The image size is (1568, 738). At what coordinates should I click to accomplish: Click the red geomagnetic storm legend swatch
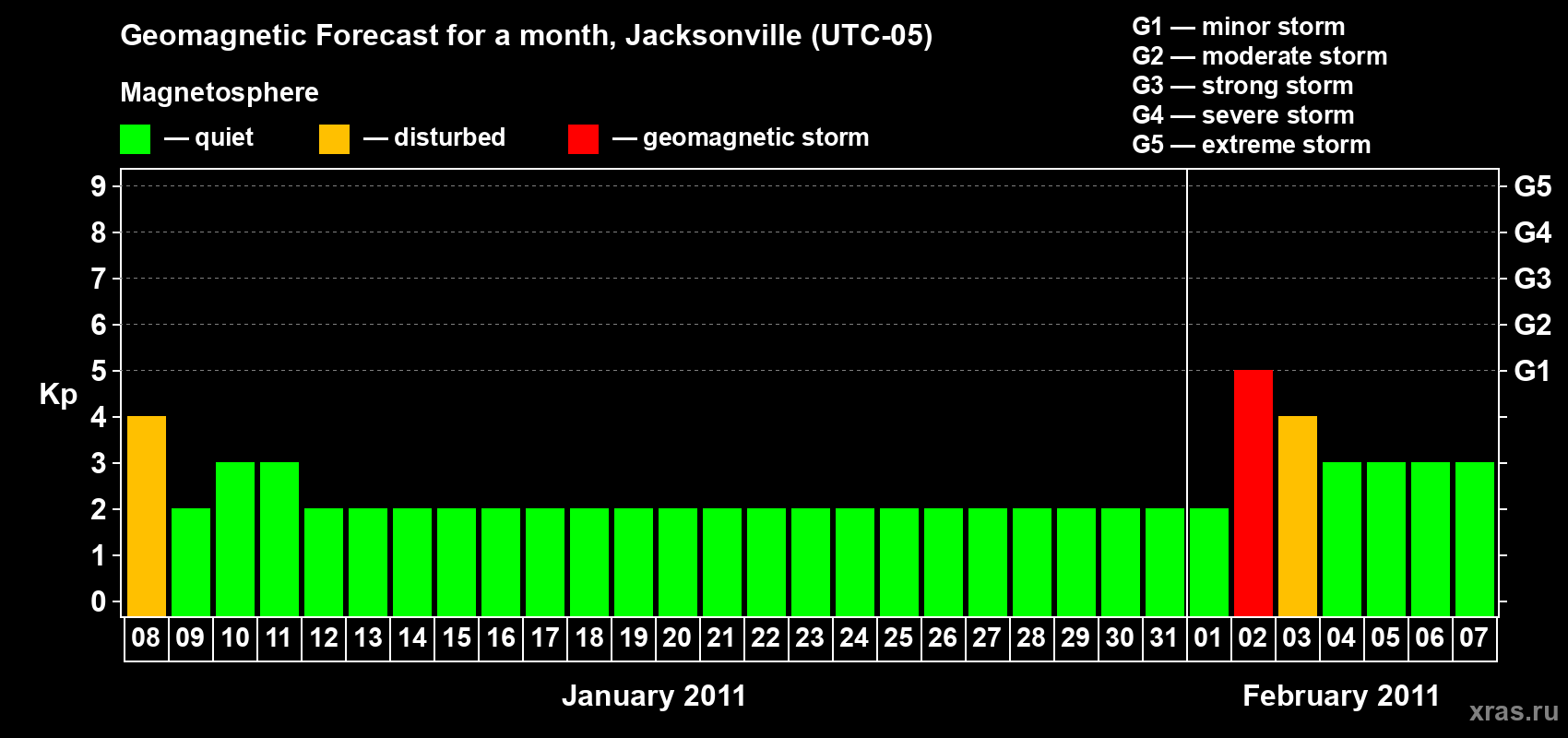click(x=584, y=139)
